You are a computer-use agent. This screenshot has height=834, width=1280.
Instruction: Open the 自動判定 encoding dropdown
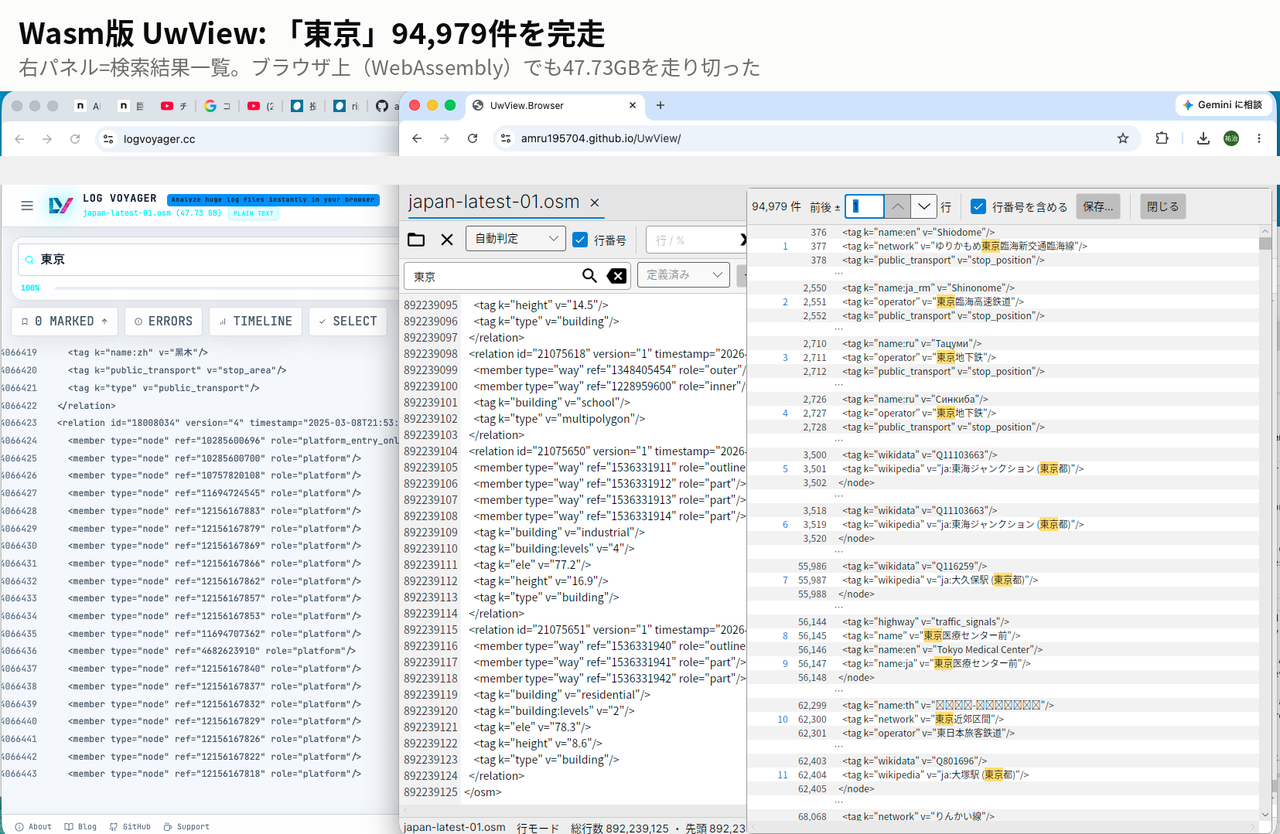(516, 240)
